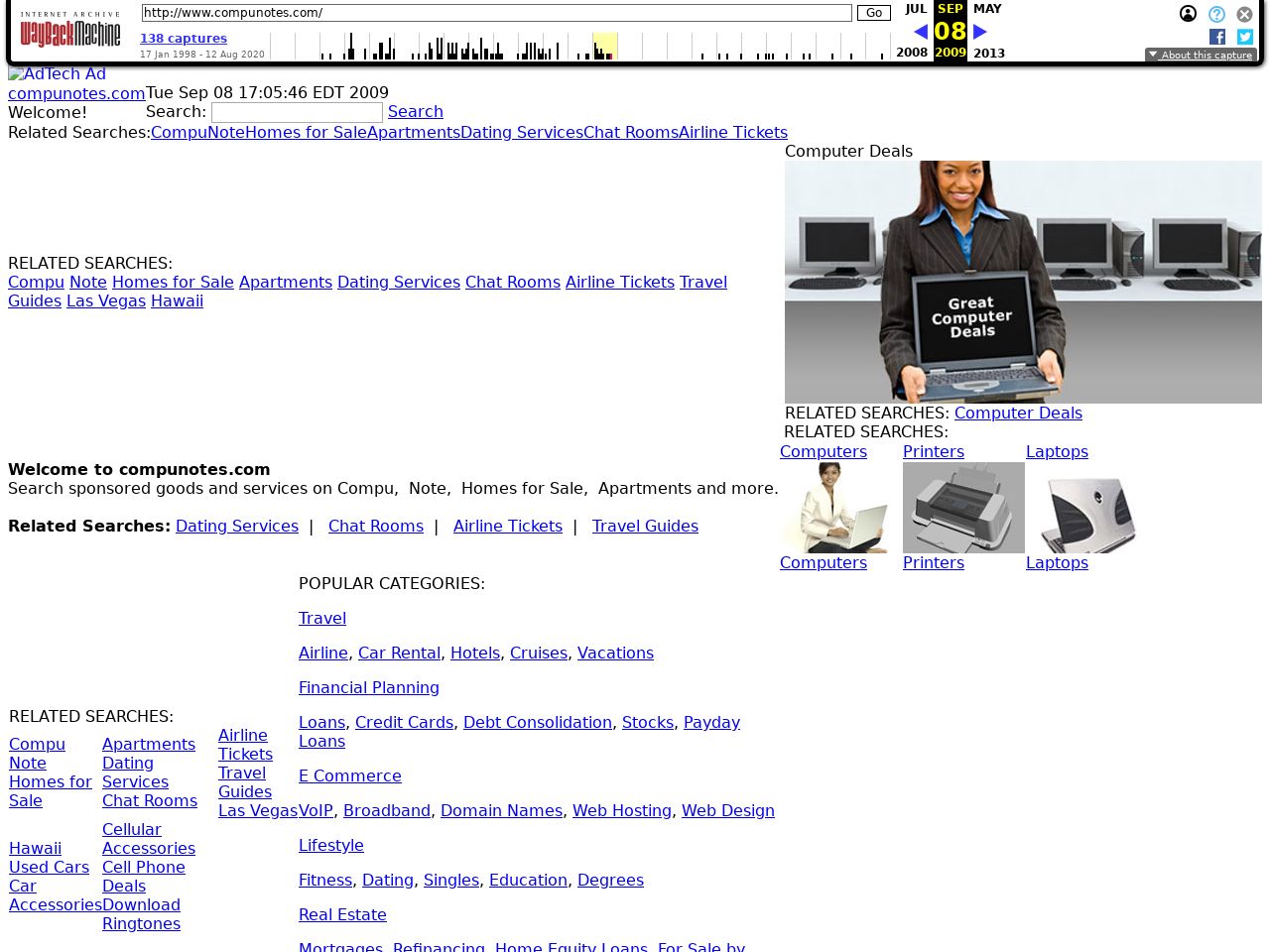Click the Search link next to the box
Image resolution: width=1270 pixels, height=952 pixels.
tap(416, 112)
